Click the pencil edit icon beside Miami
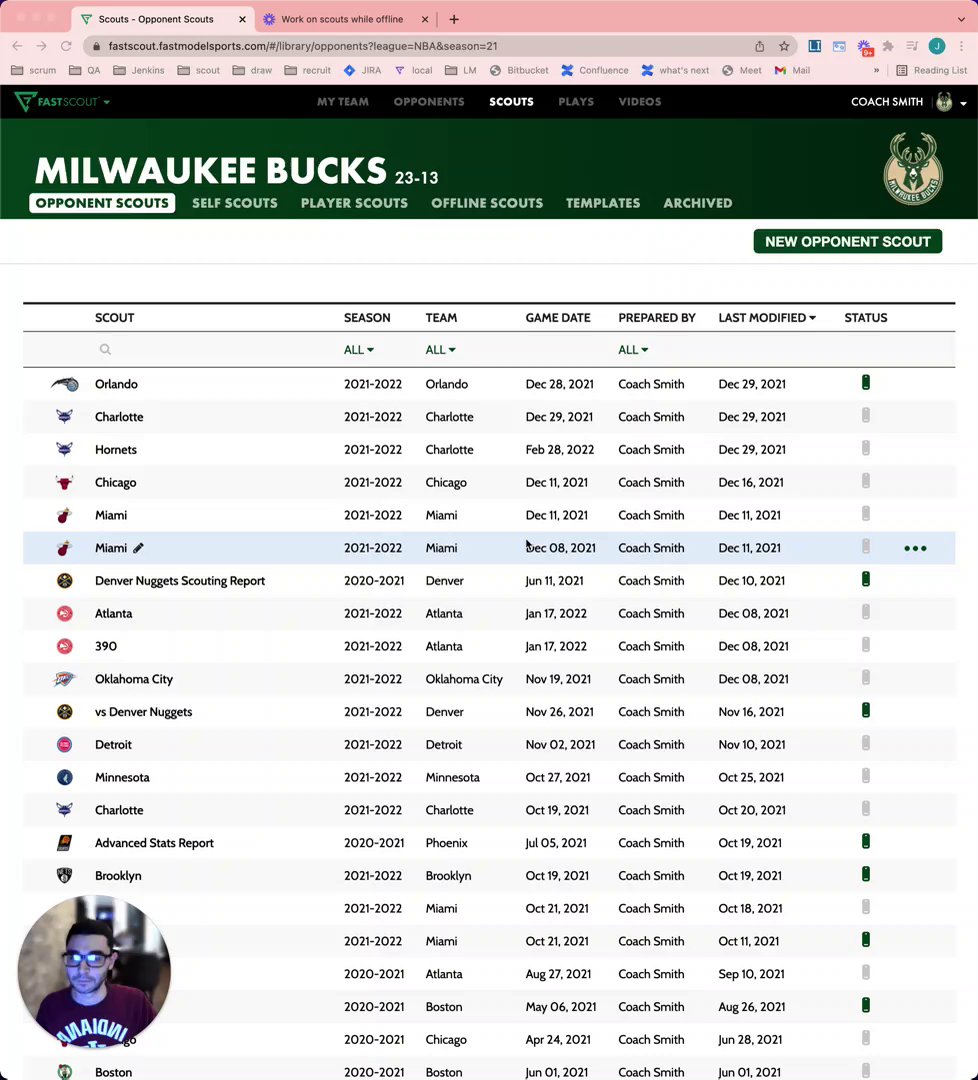Viewport: 978px width, 1080px height. point(138,548)
